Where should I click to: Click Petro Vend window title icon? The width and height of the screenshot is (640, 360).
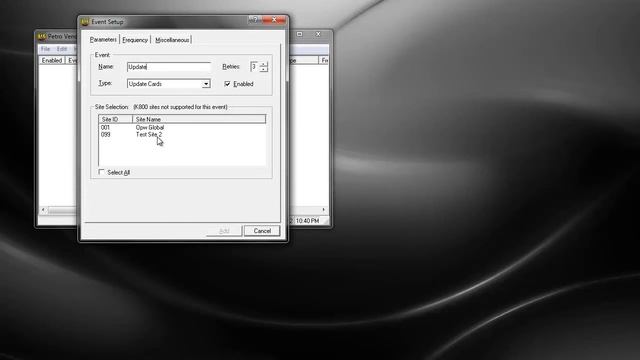click(42, 37)
